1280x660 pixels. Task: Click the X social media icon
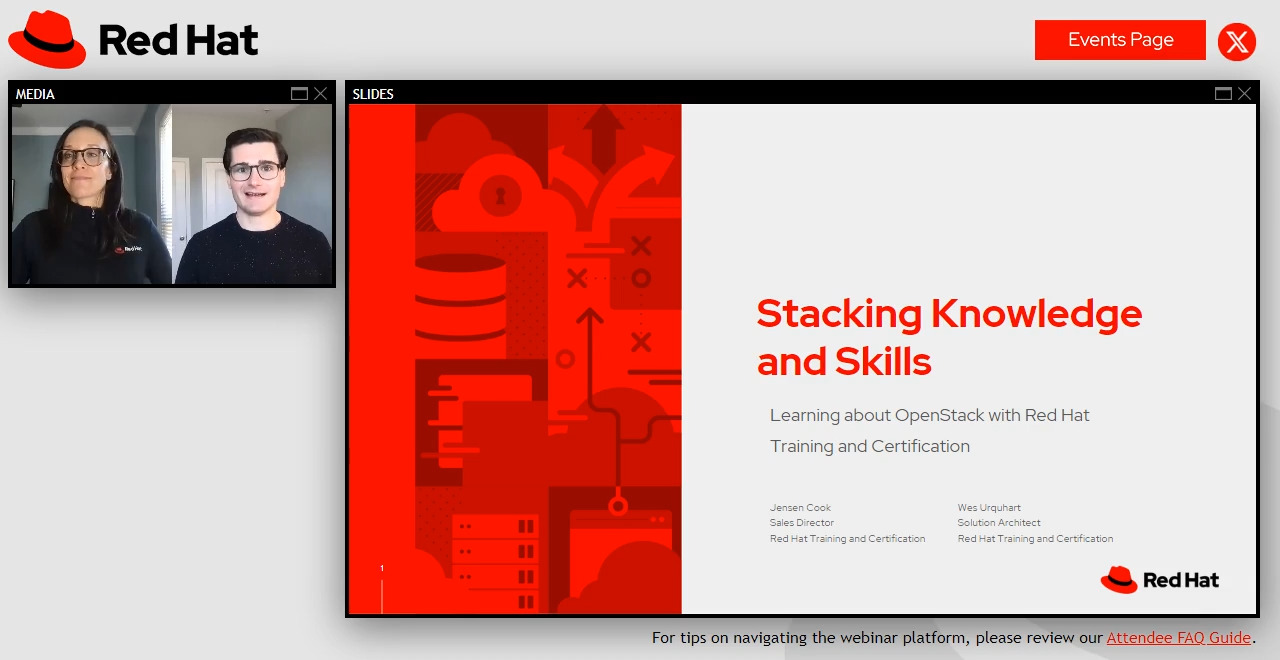(1237, 42)
